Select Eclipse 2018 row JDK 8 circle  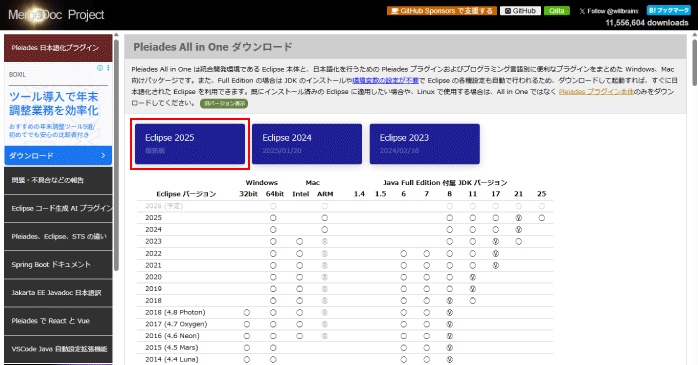pos(450,301)
